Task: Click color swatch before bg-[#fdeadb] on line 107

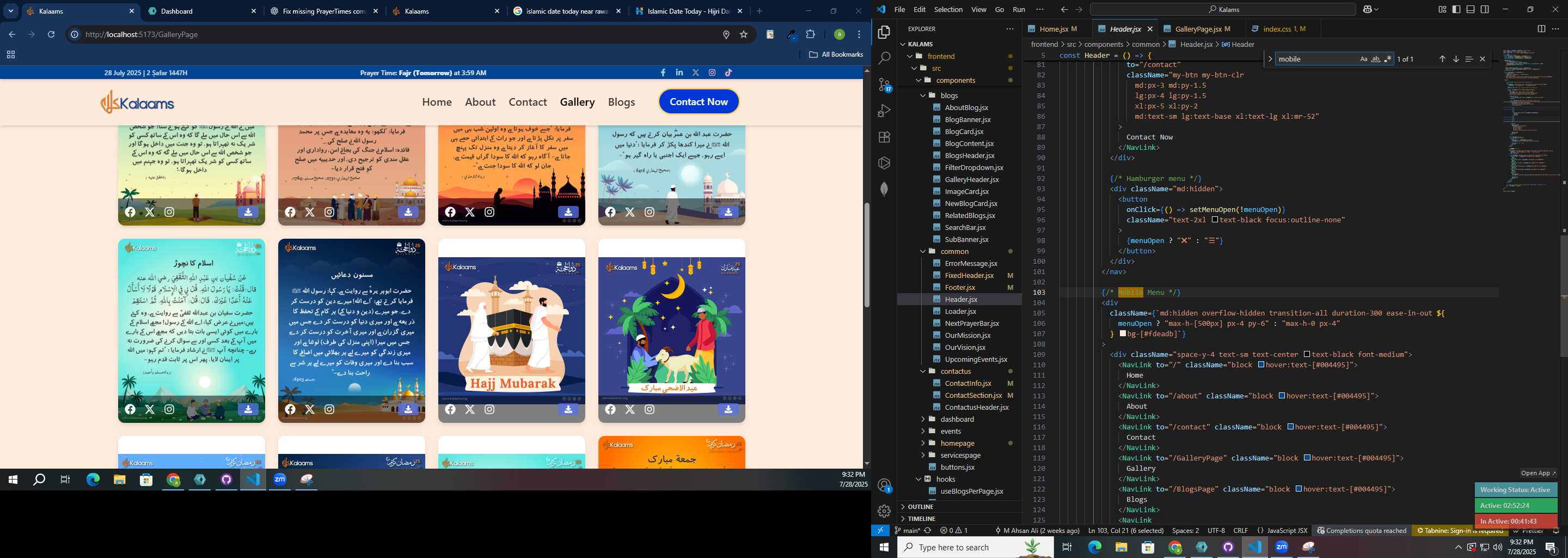Action: [x=1123, y=334]
